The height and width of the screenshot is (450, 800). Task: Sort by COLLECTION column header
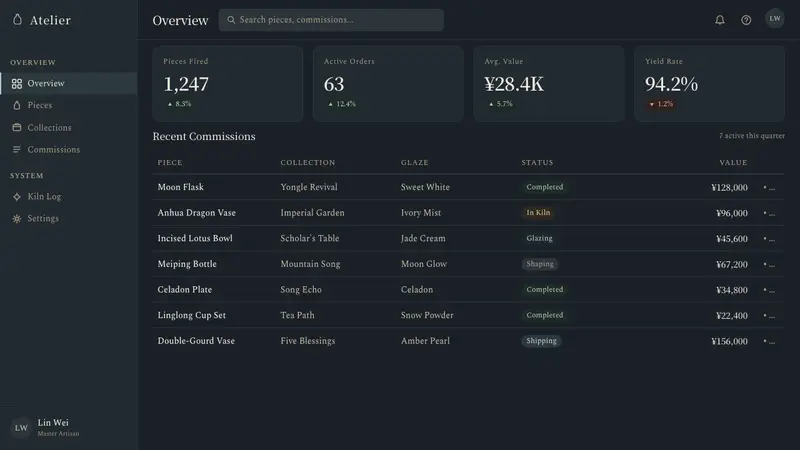[x=308, y=162]
